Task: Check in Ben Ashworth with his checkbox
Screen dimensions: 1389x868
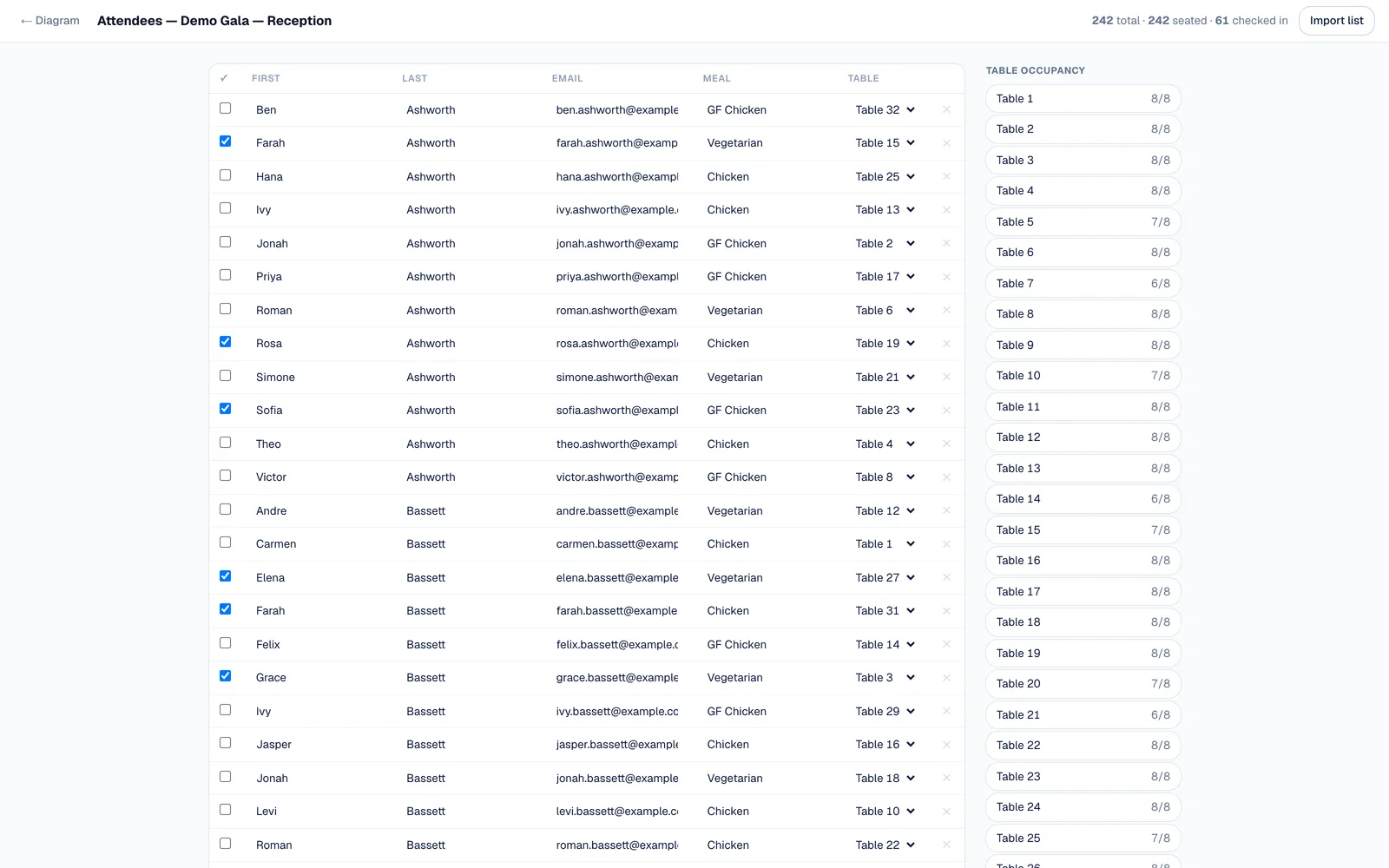Action: (x=226, y=108)
